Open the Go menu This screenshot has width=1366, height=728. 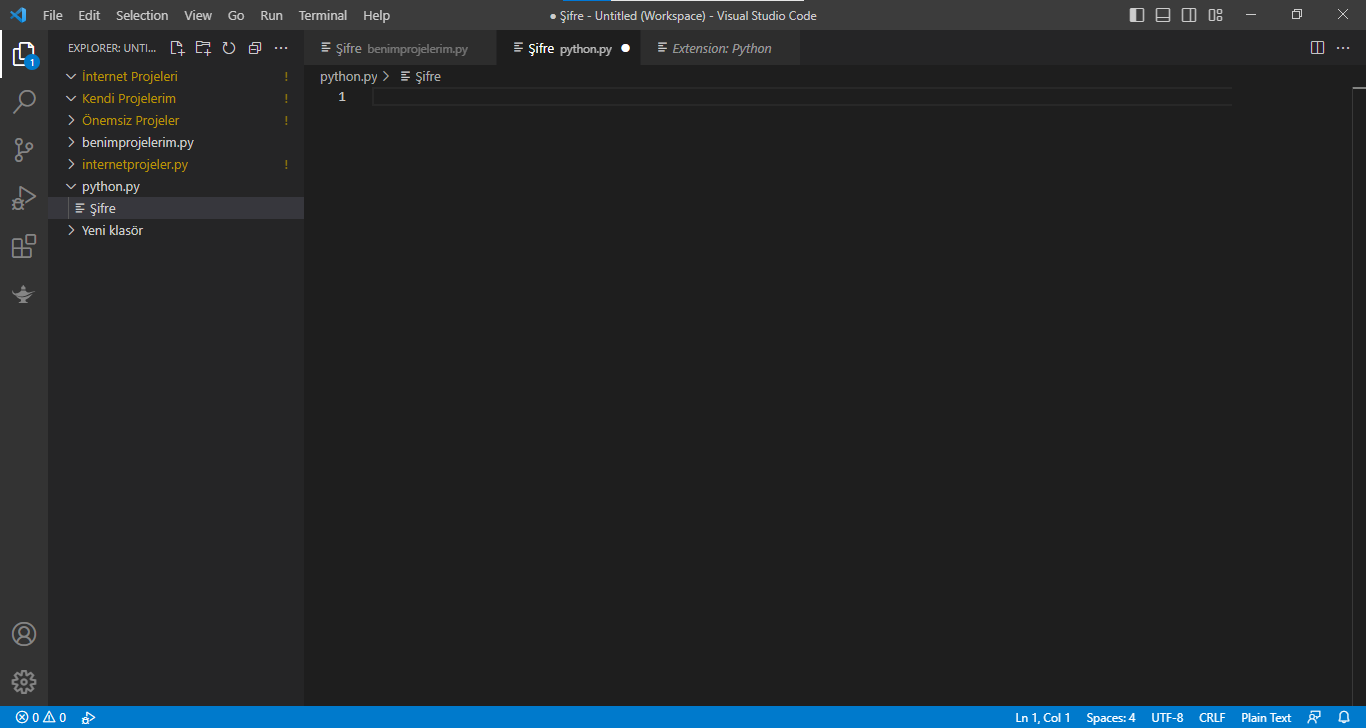[236, 15]
